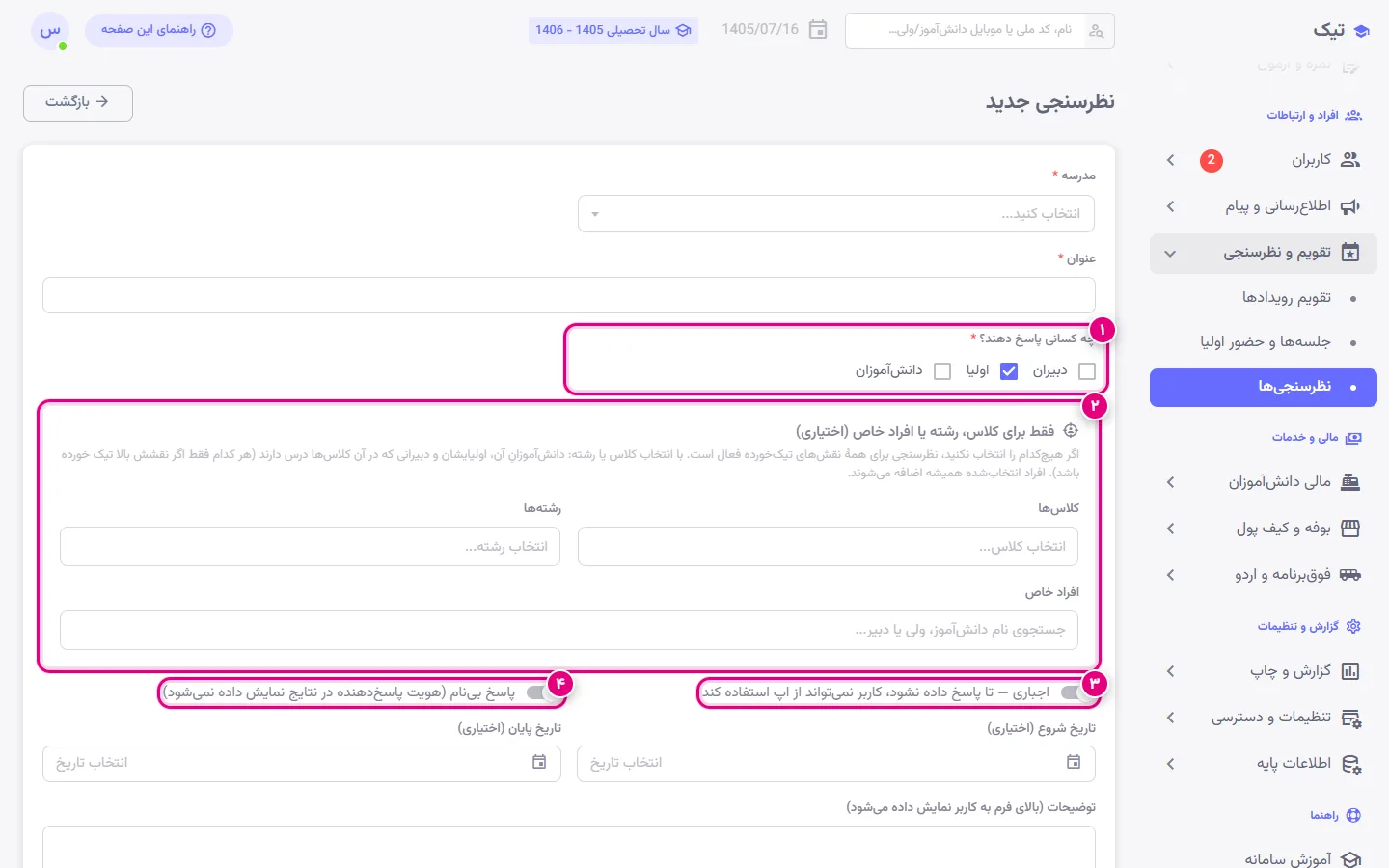Click the افراد خاص person search field
The height and width of the screenshot is (868, 1389).
click(x=569, y=630)
